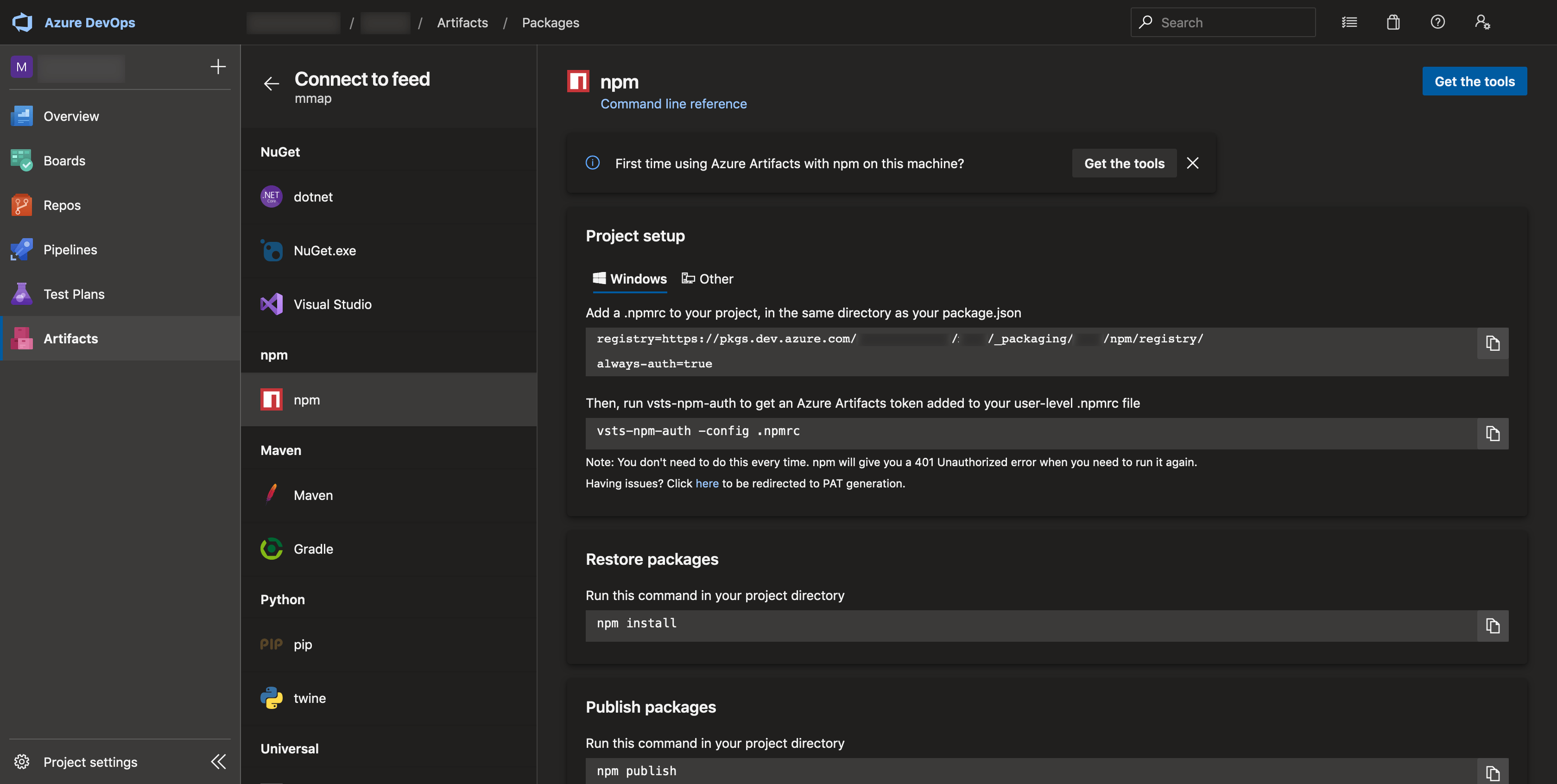This screenshot has height=784, width=1557.
Task: Switch to the Other setup tab
Action: pos(715,278)
